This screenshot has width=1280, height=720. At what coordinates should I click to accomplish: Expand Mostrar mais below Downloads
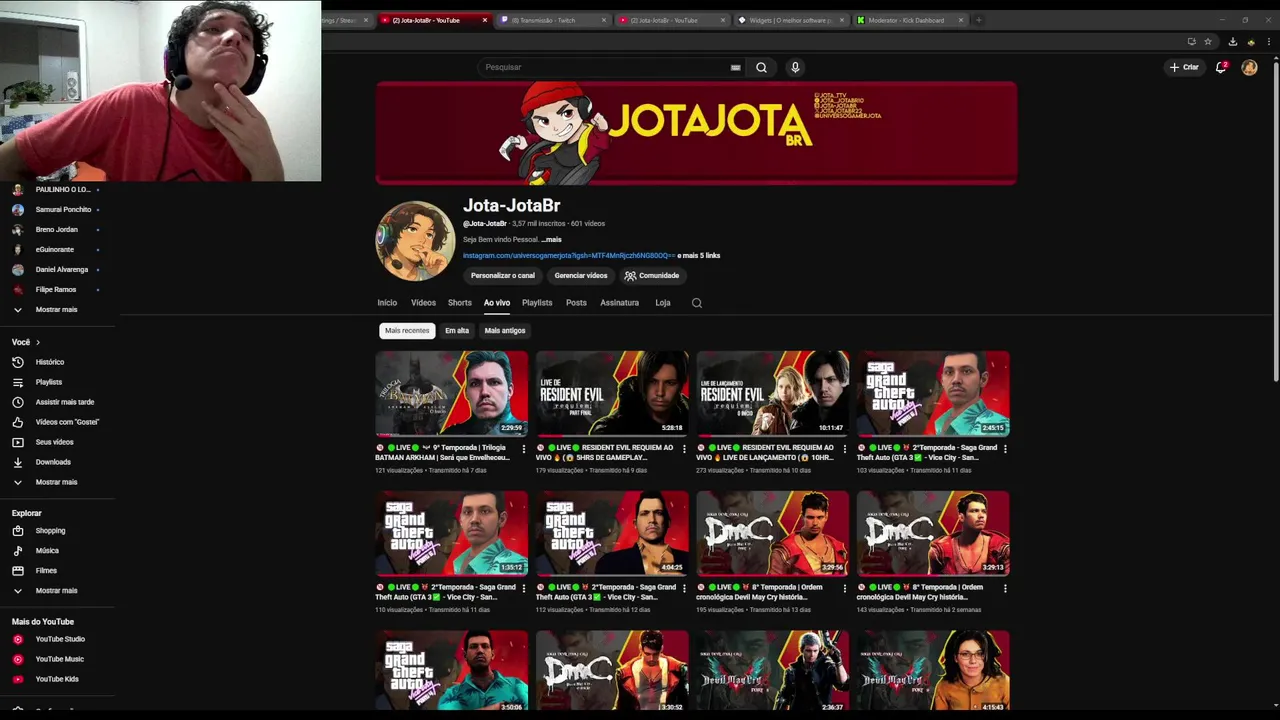[56, 482]
